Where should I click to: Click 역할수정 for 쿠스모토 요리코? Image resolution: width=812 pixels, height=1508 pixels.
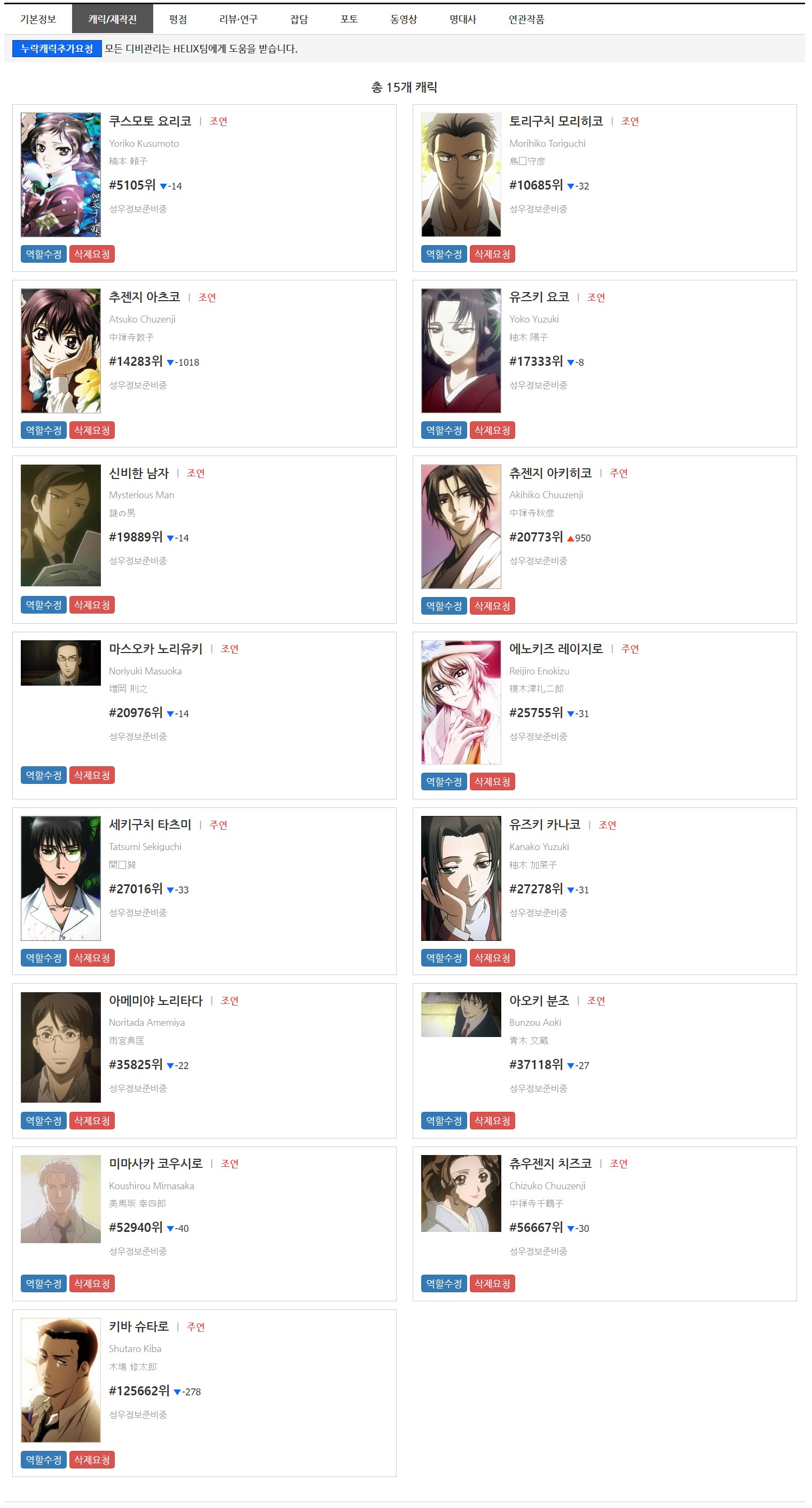pos(43,254)
